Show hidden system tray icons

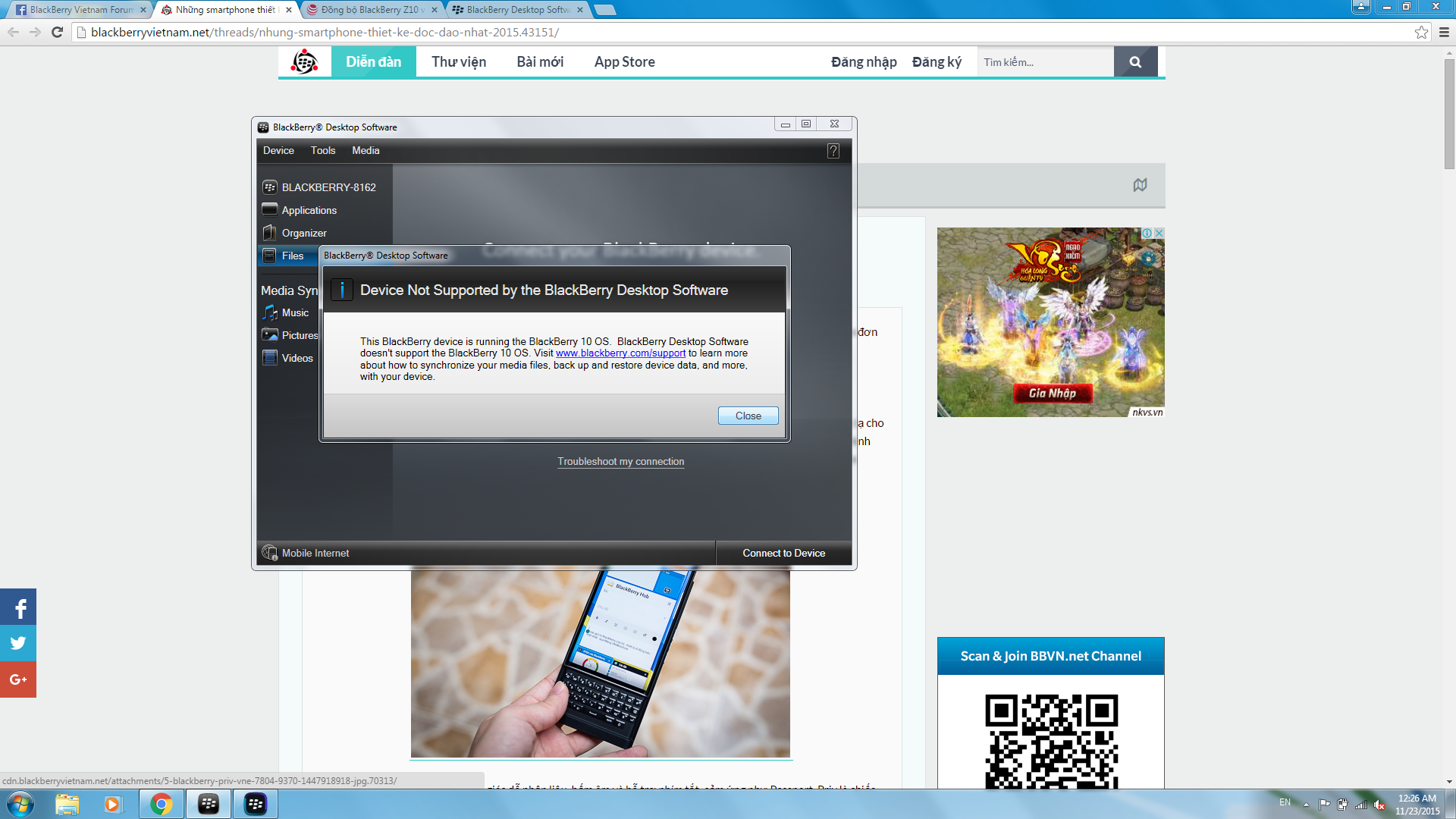1306,805
